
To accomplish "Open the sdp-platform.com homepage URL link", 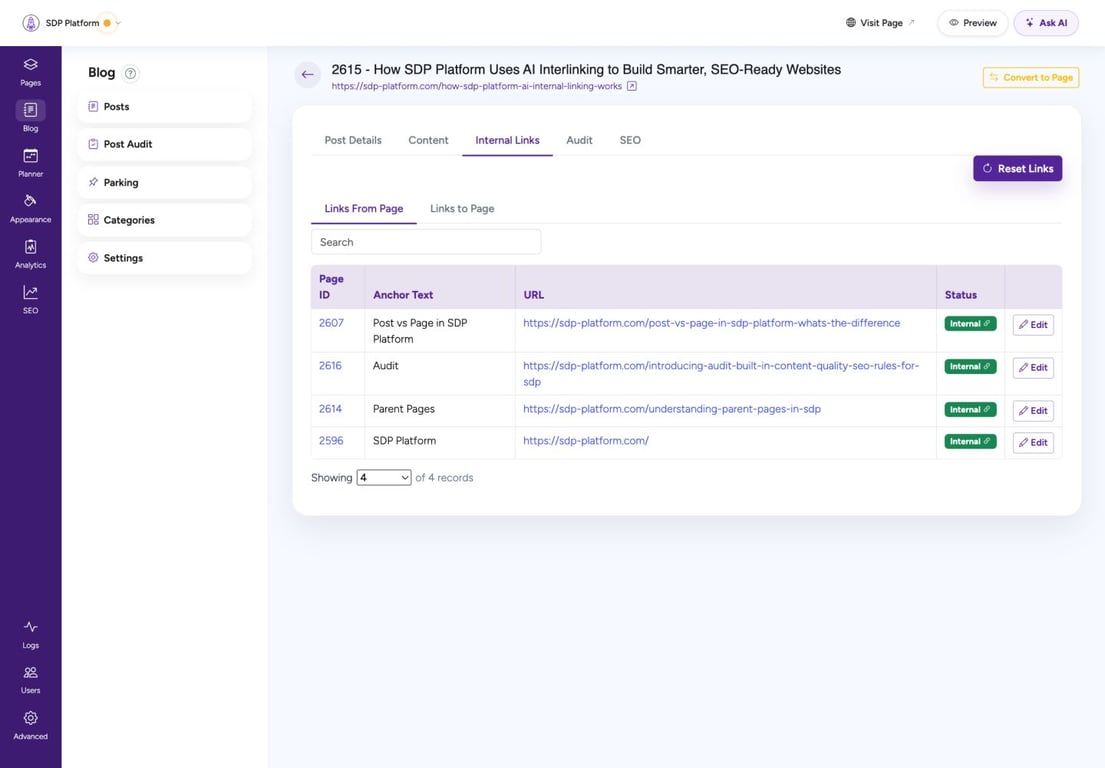I will click(586, 440).
